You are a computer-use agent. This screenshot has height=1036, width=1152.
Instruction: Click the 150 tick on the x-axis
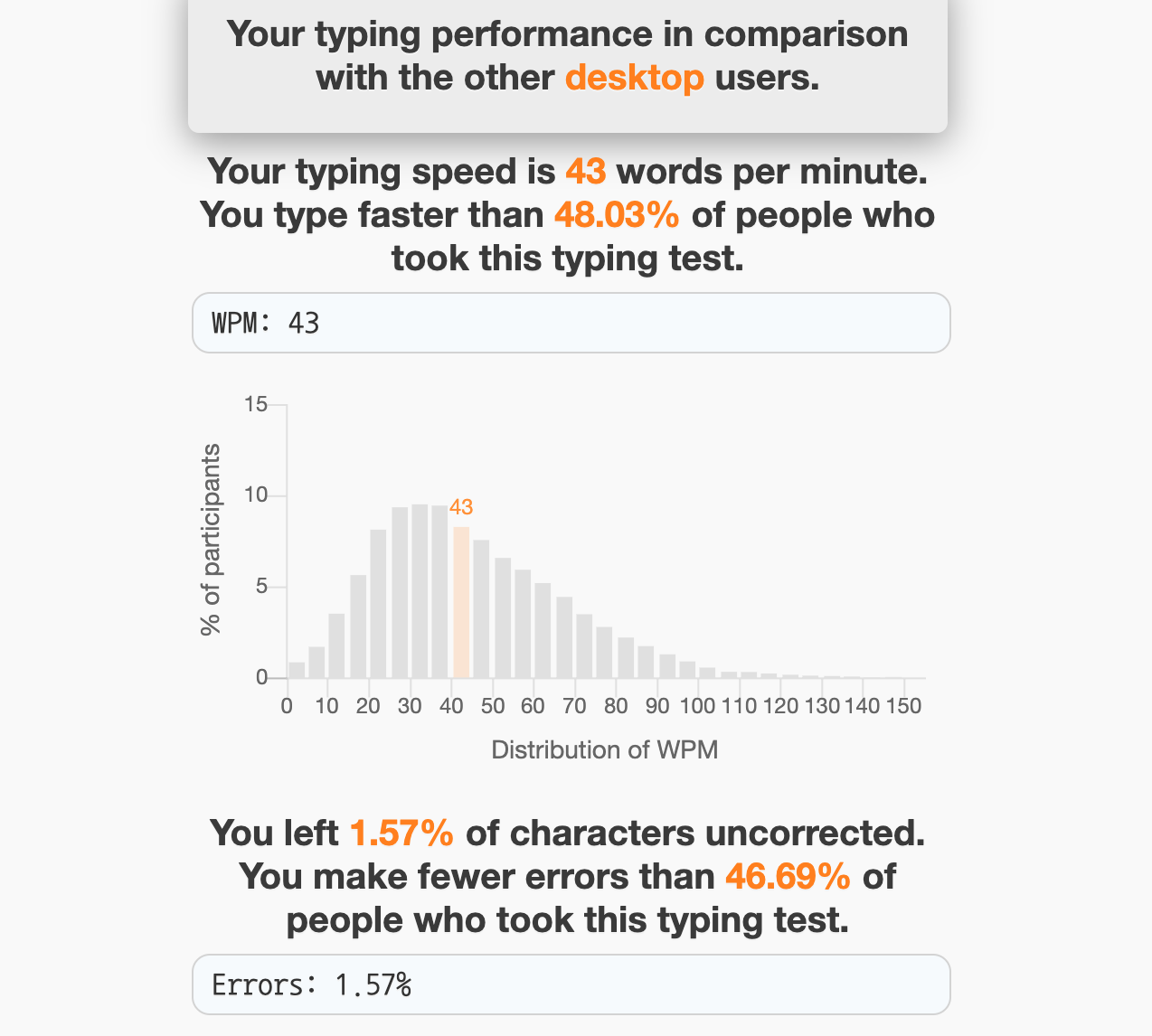tap(904, 706)
